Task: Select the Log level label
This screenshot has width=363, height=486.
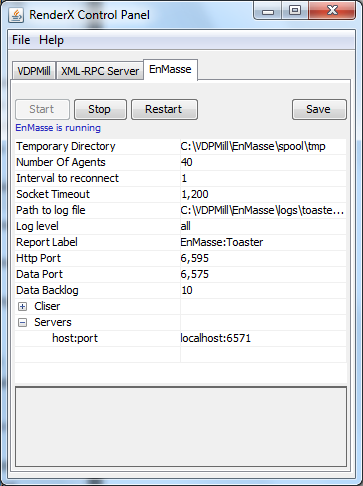Action: click(37, 226)
